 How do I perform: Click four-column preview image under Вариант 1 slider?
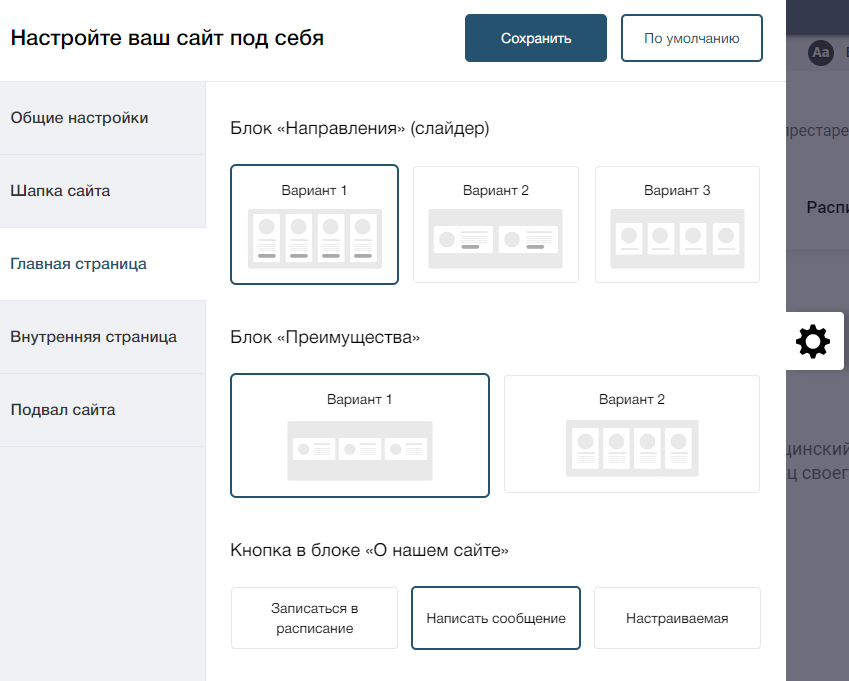pos(315,239)
